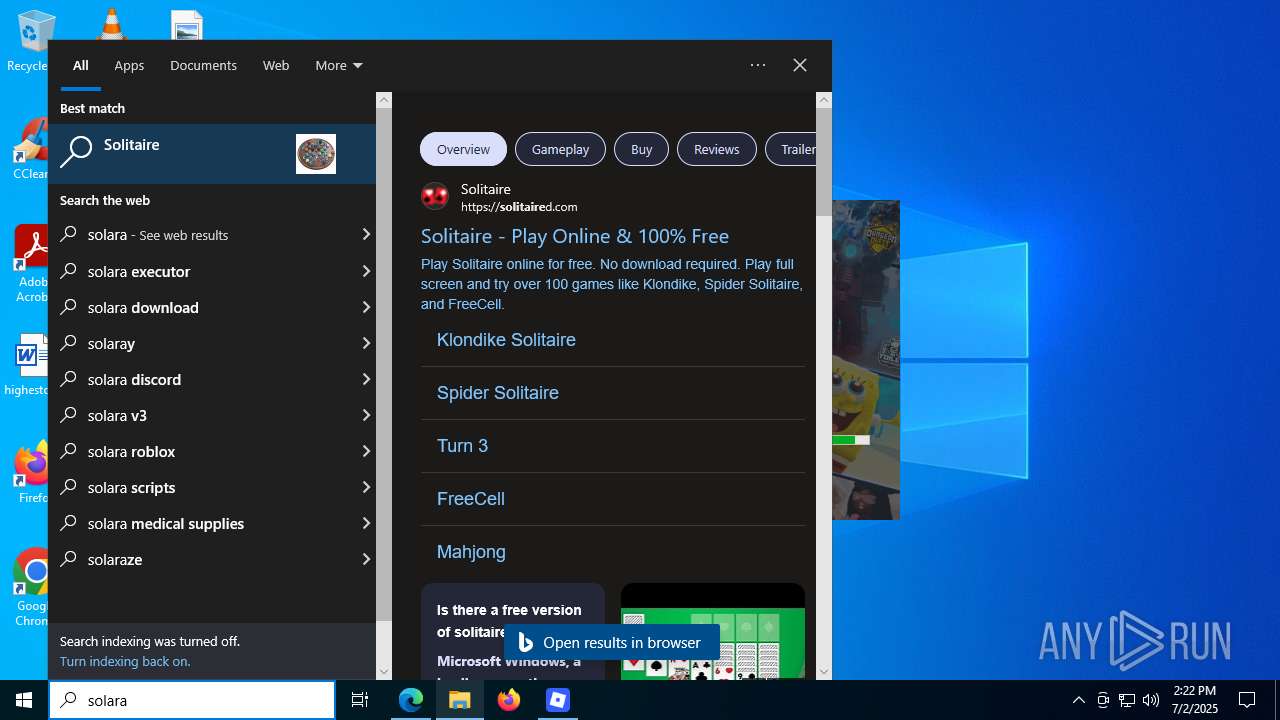
Task: Click search icon next to 'solara executor'
Action: tap(69, 271)
